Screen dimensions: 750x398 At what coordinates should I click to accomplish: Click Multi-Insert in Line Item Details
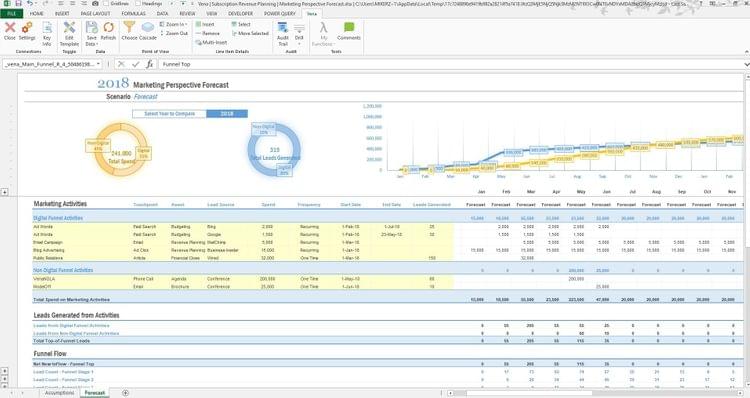pyautogui.click(x=211, y=42)
